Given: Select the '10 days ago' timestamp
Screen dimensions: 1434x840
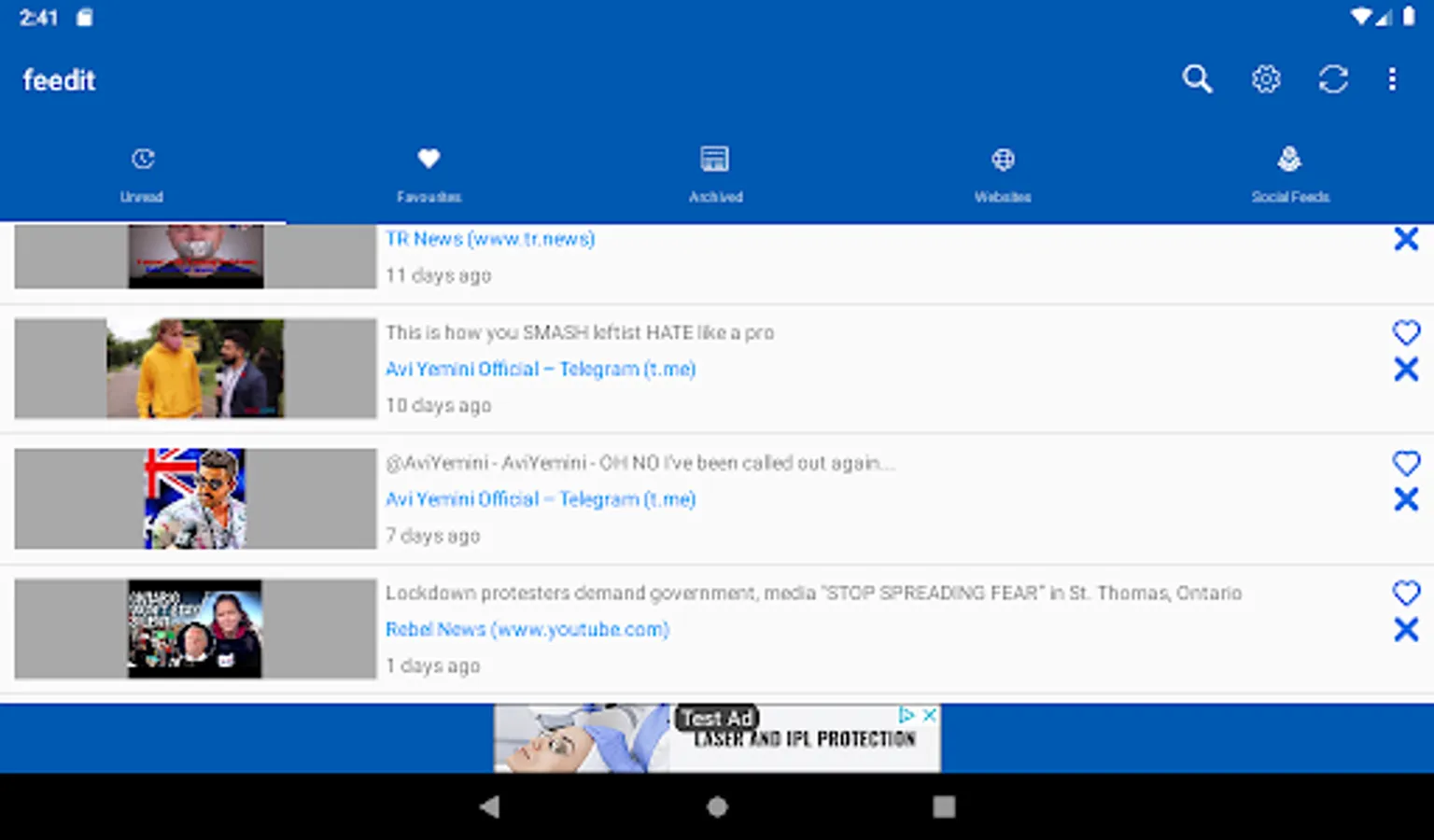Looking at the screenshot, I should [438, 406].
